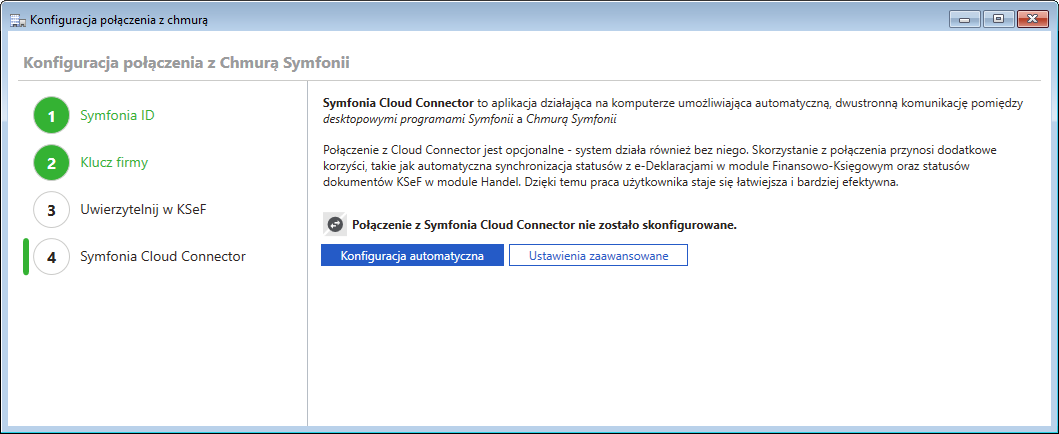This screenshot has height=434, width=1059.
Task: Click the step 4 circle for Cloud Connector
Action: click(51, 257)
